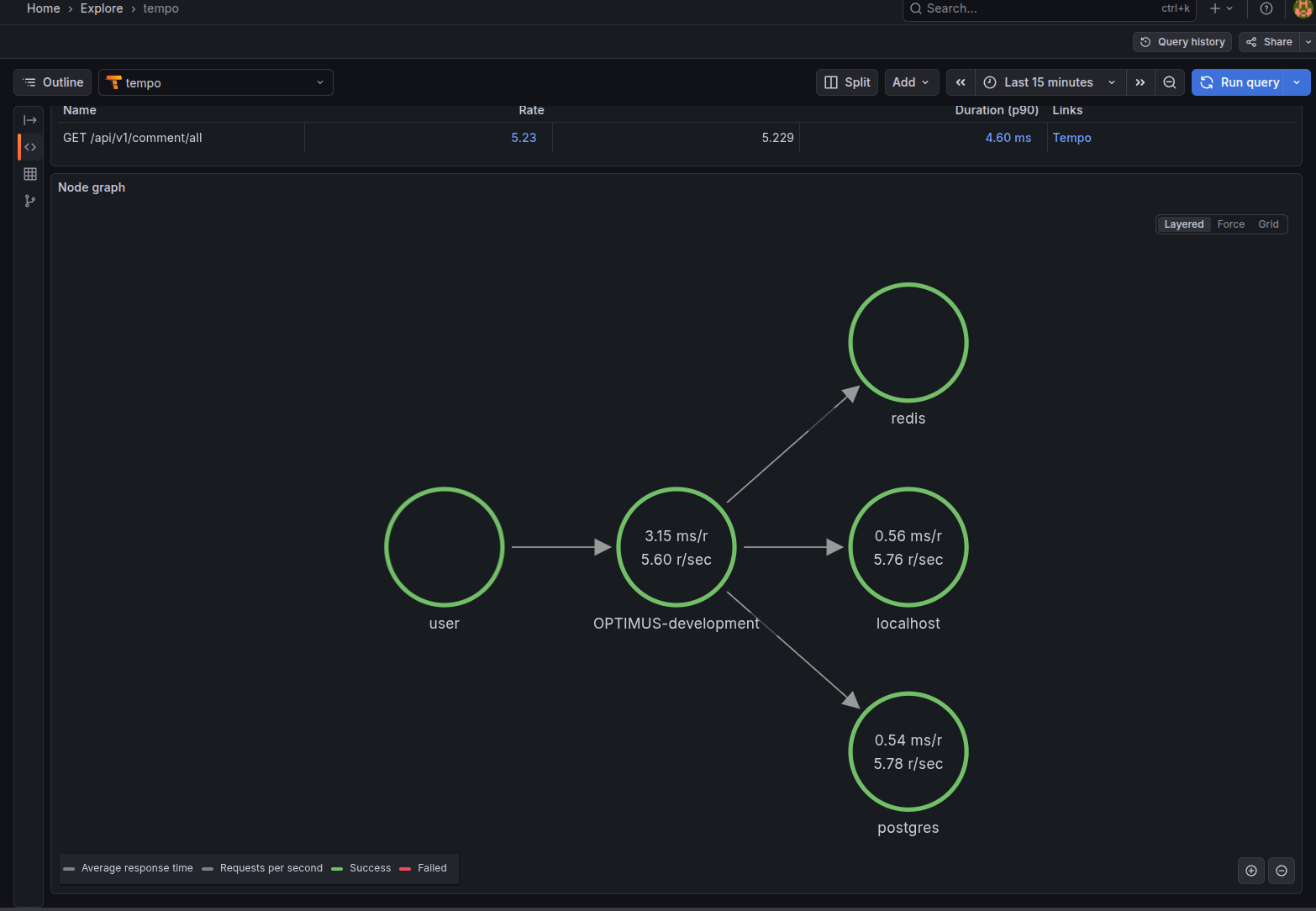
Task: Go to Home in the breadcrumb
Action: point(44,8)
